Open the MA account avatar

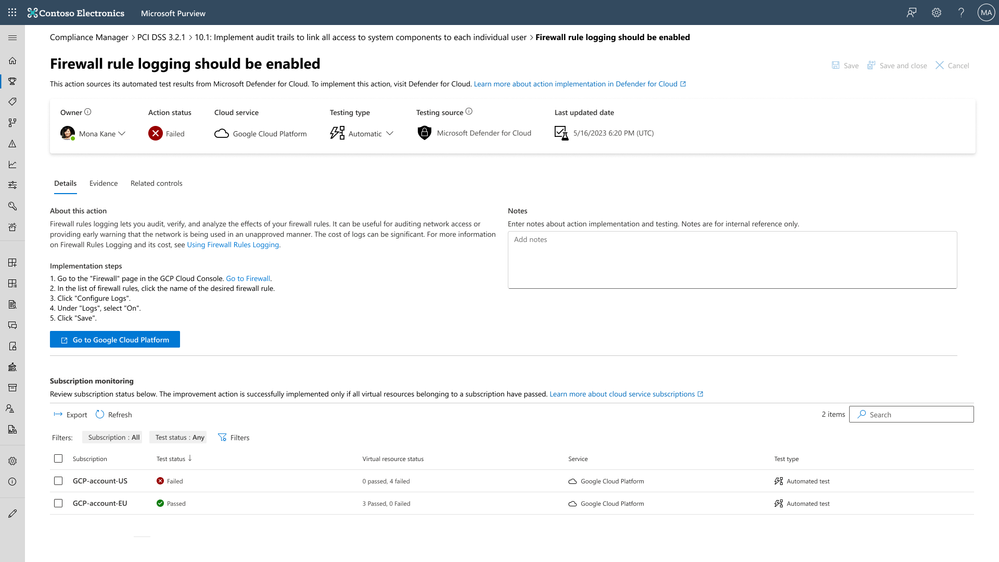[x=986, y=13]
